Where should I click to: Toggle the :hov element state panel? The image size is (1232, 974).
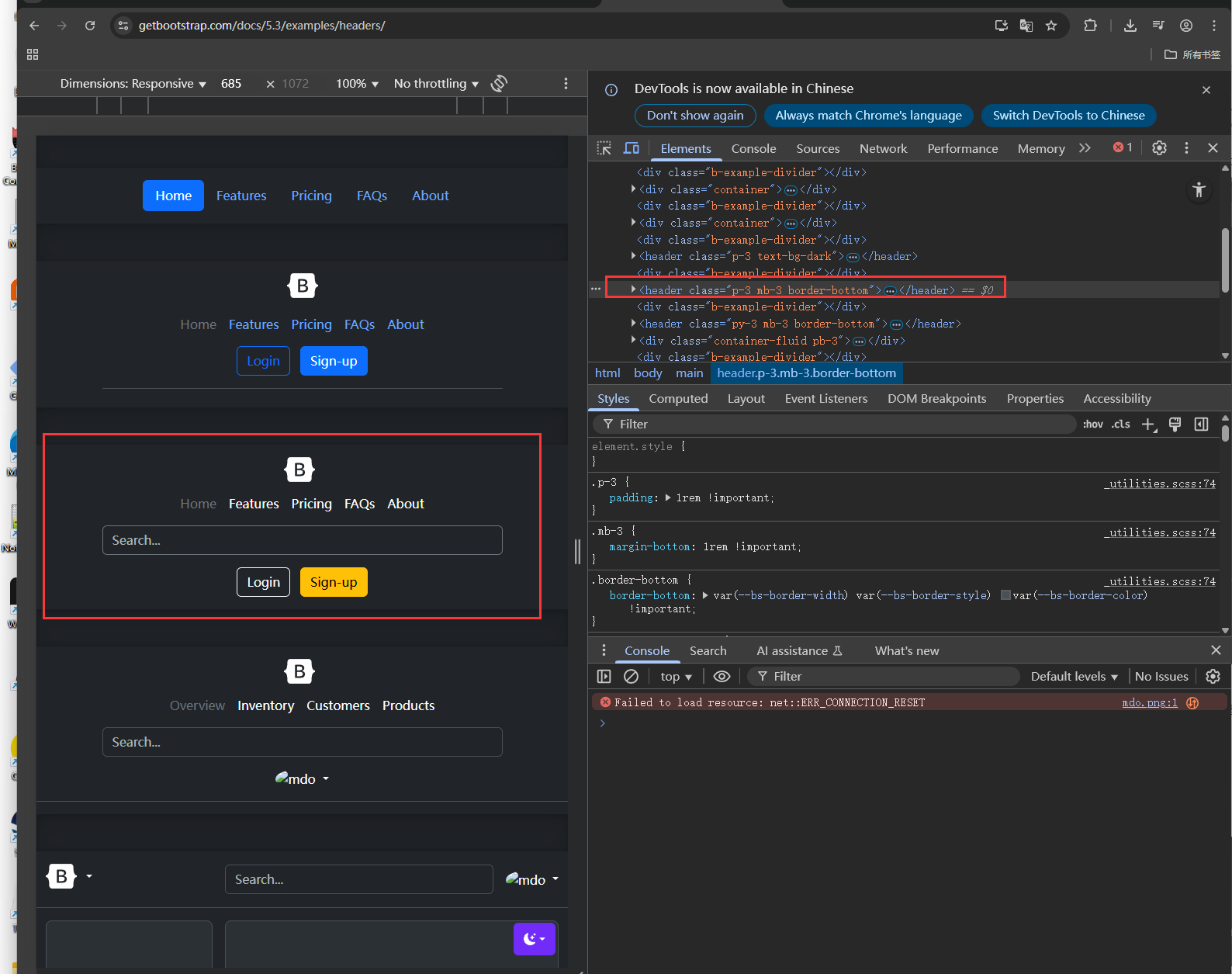point(1093,425)
